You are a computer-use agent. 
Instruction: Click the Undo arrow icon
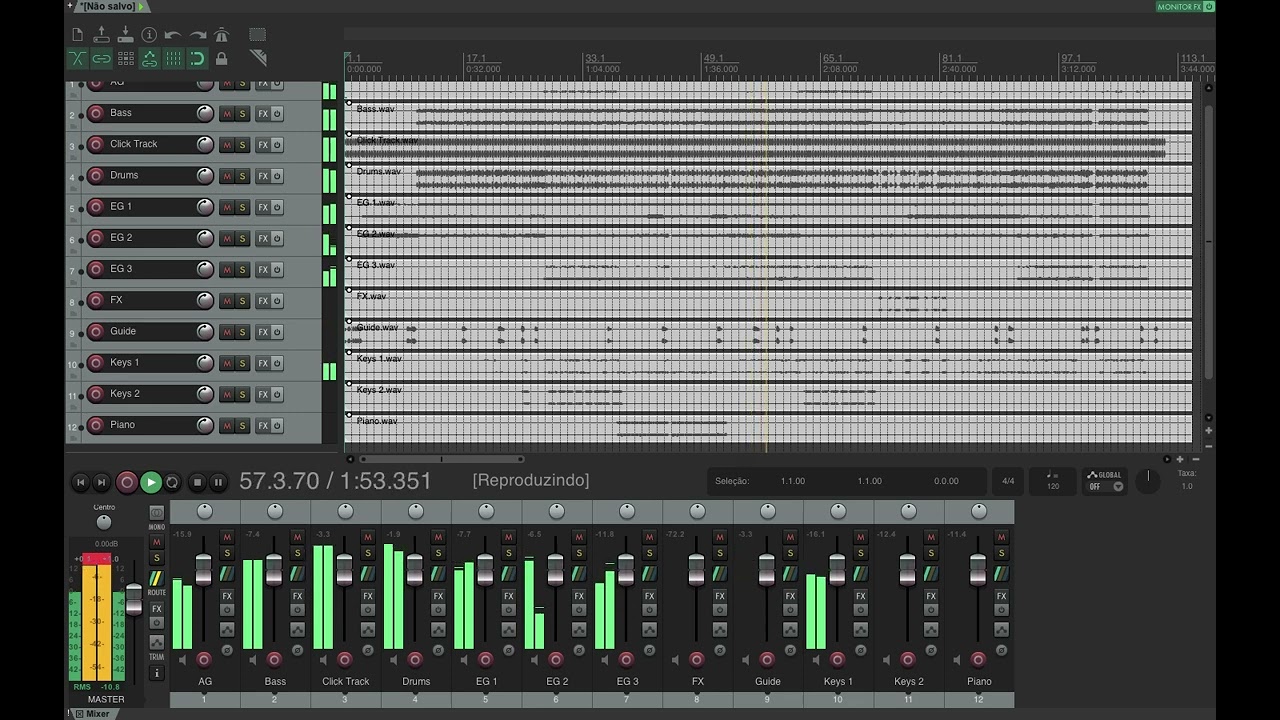(x=173, y=35)
